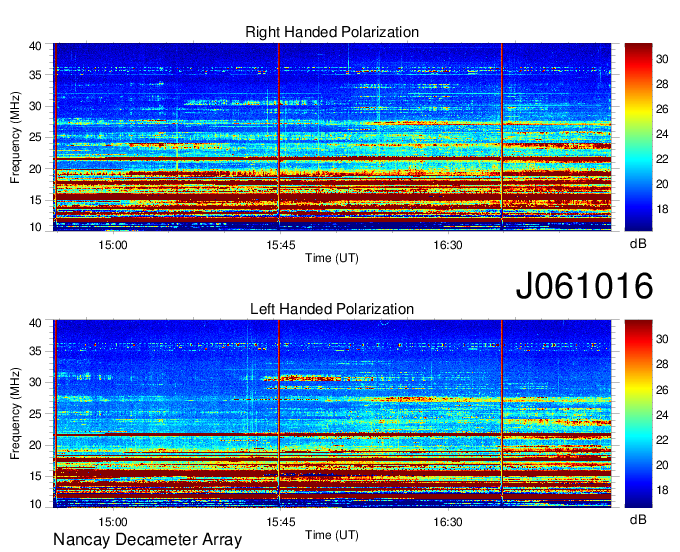The height and width of the screenshot is (552, 680).
Task: Click the 10 MHz frequency tick, Right Handed plot
Action: click(35, 227)
